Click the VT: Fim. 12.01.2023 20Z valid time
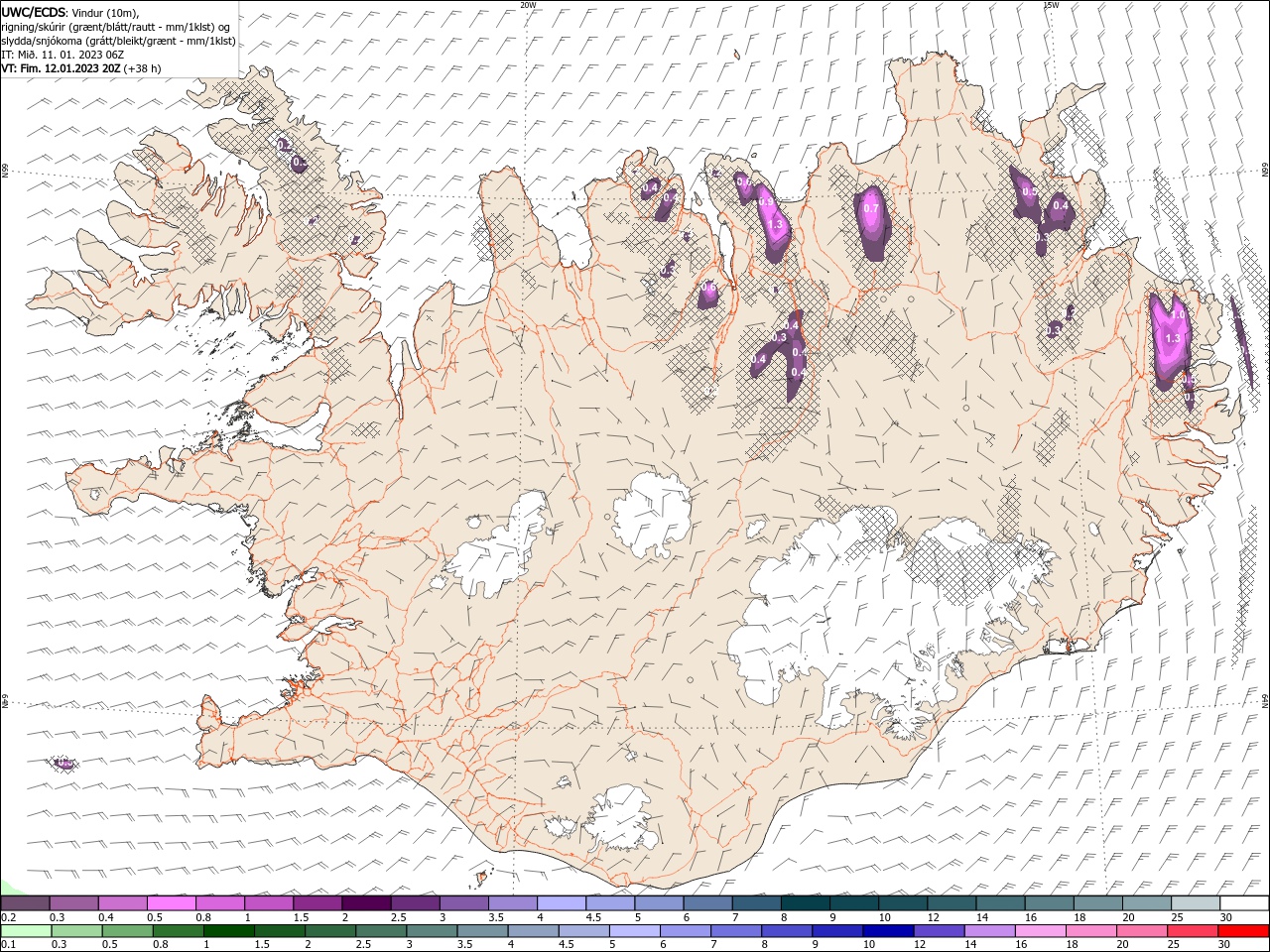The height and width of the screenshot is (952, 1270). click(x=81, y=67)
